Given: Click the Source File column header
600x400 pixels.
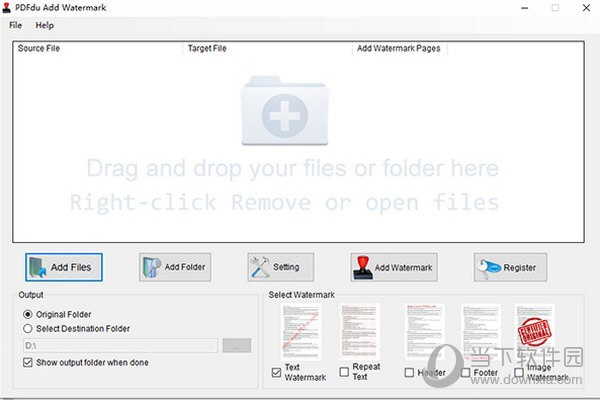Looking at the screenshot, I should [x=98, y=49].
